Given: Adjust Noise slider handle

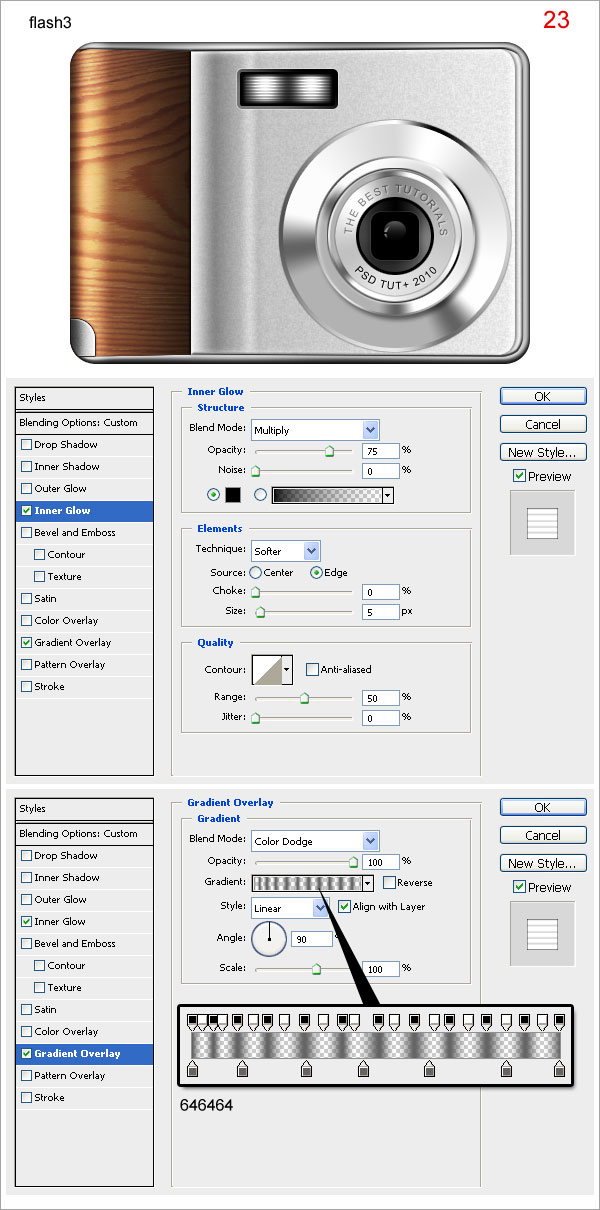Looking at the screenshot, I should coord(255,470).
